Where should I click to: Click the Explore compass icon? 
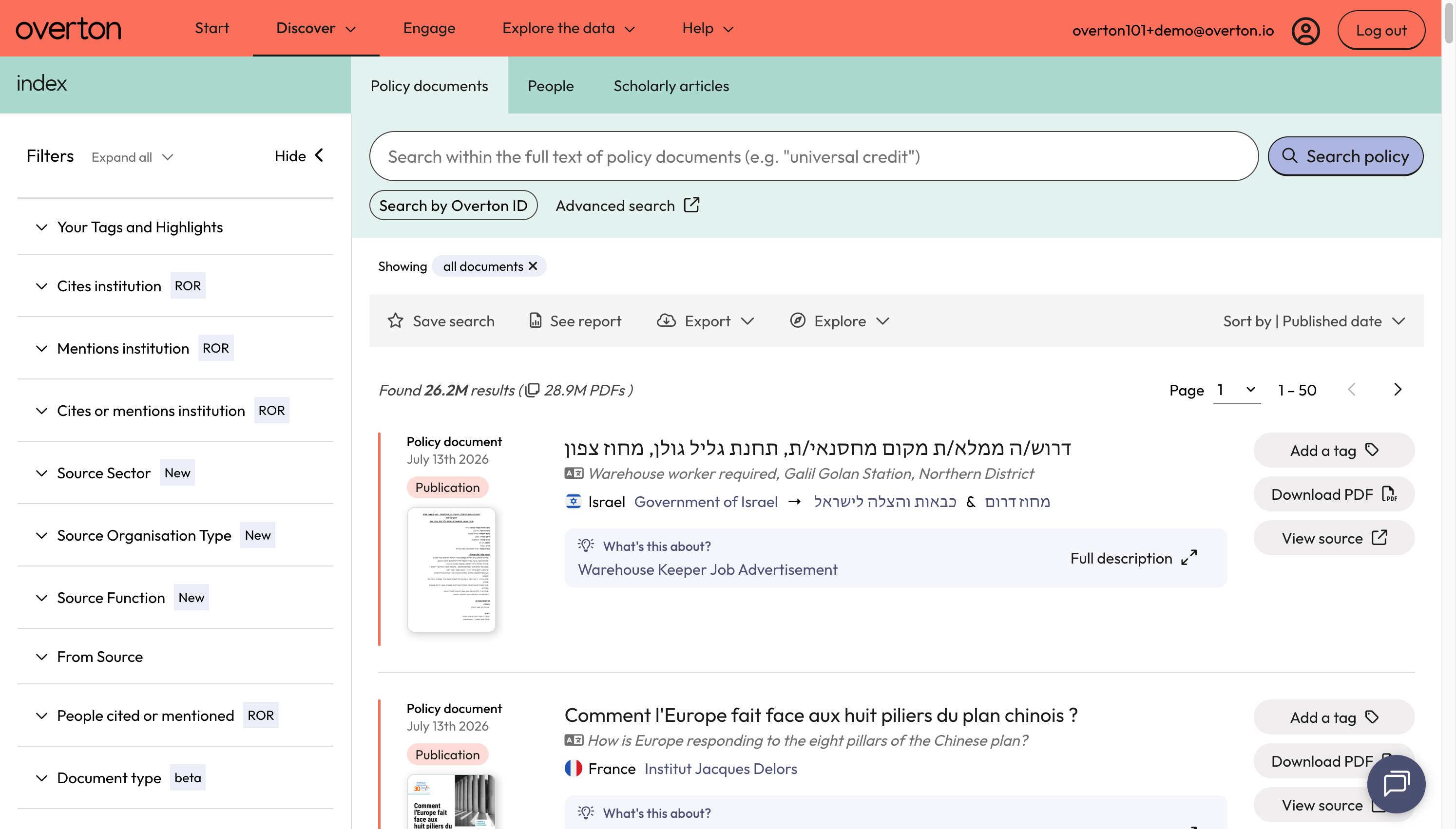[797, 320]
